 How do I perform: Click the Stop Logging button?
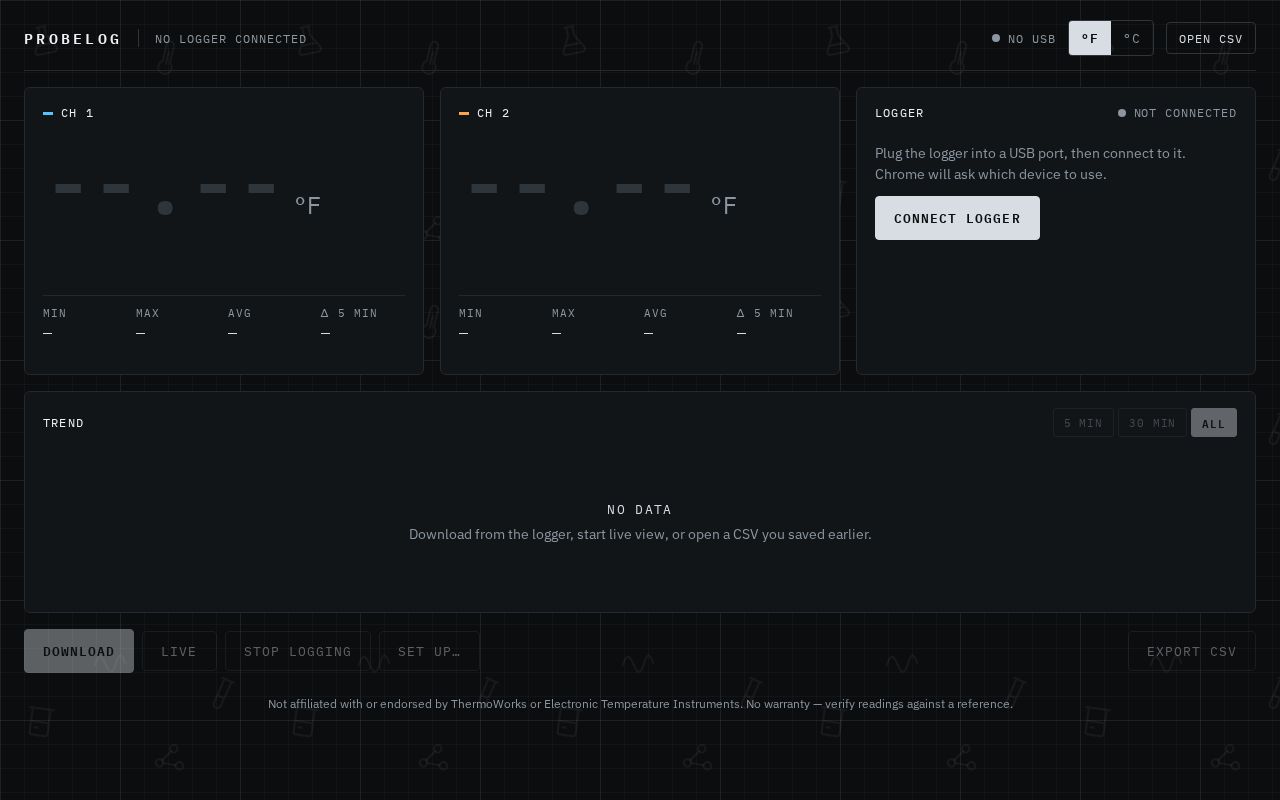click(298, 651)
